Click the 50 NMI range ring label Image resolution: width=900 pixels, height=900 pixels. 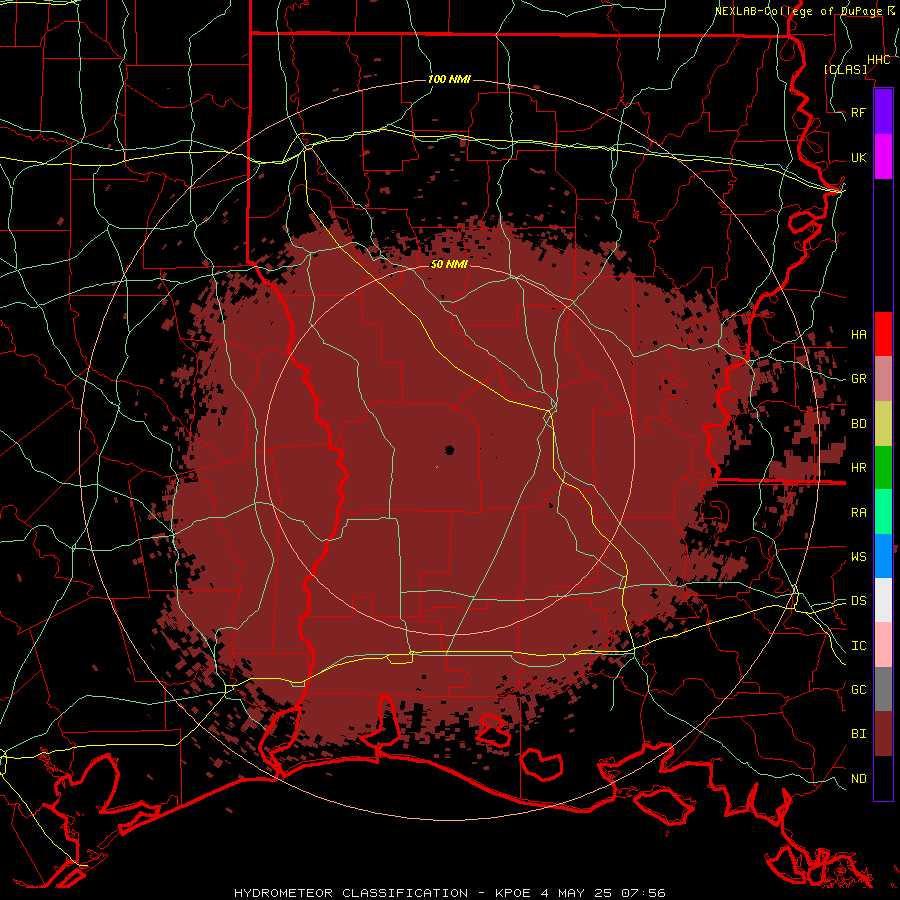click(x=449, y=264)
